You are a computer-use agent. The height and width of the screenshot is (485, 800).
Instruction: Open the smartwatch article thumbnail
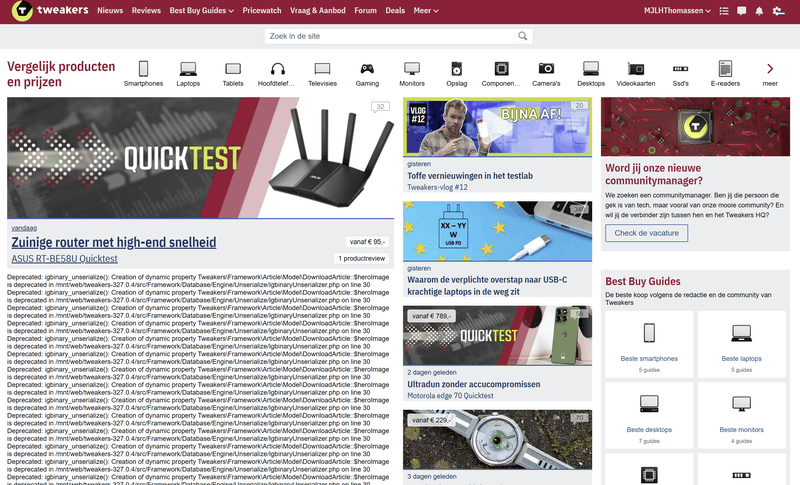pos(497,440)
